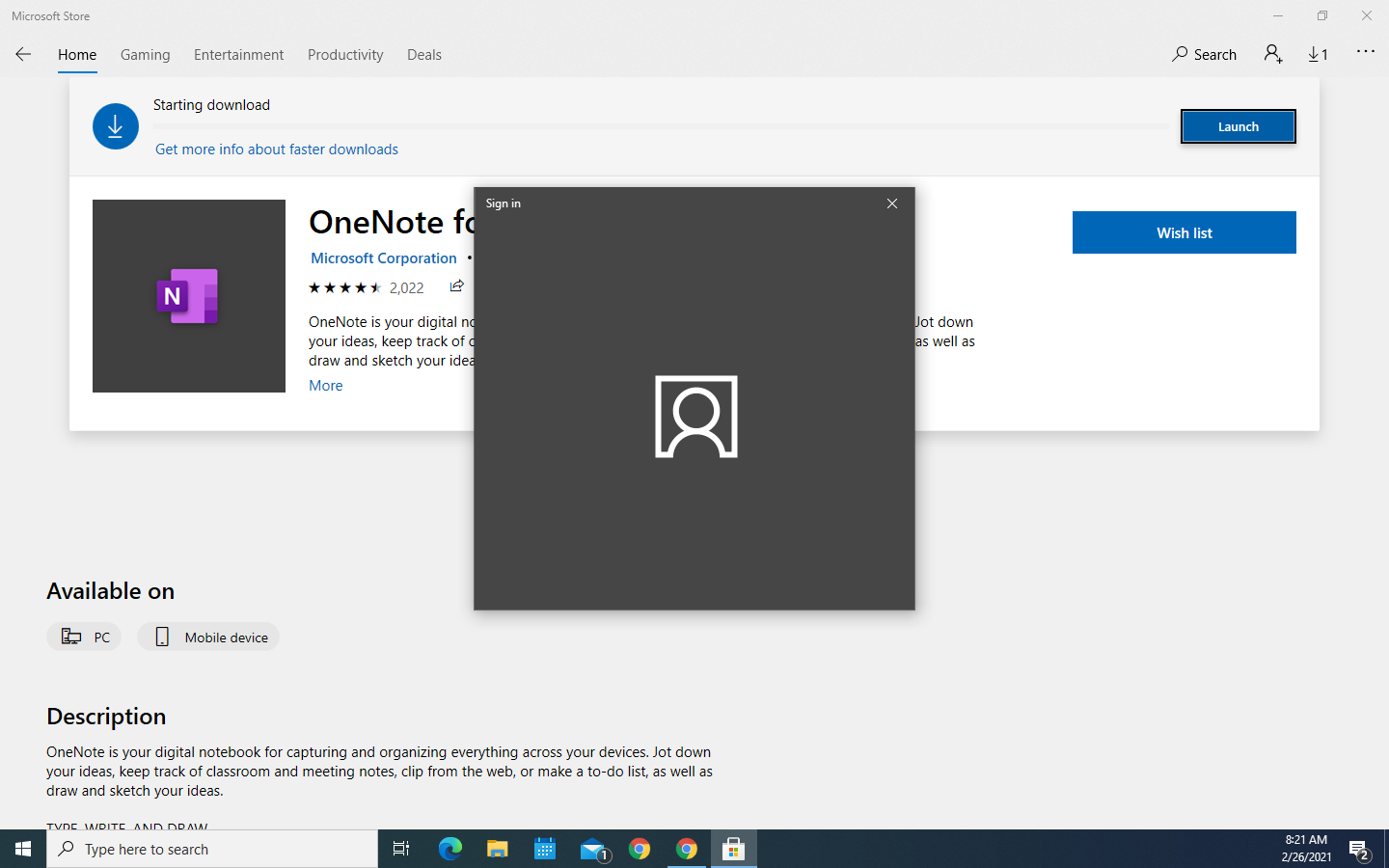1389x868 pixels.
Task: Expand description with More link
Action: click(x=326, y=386)
